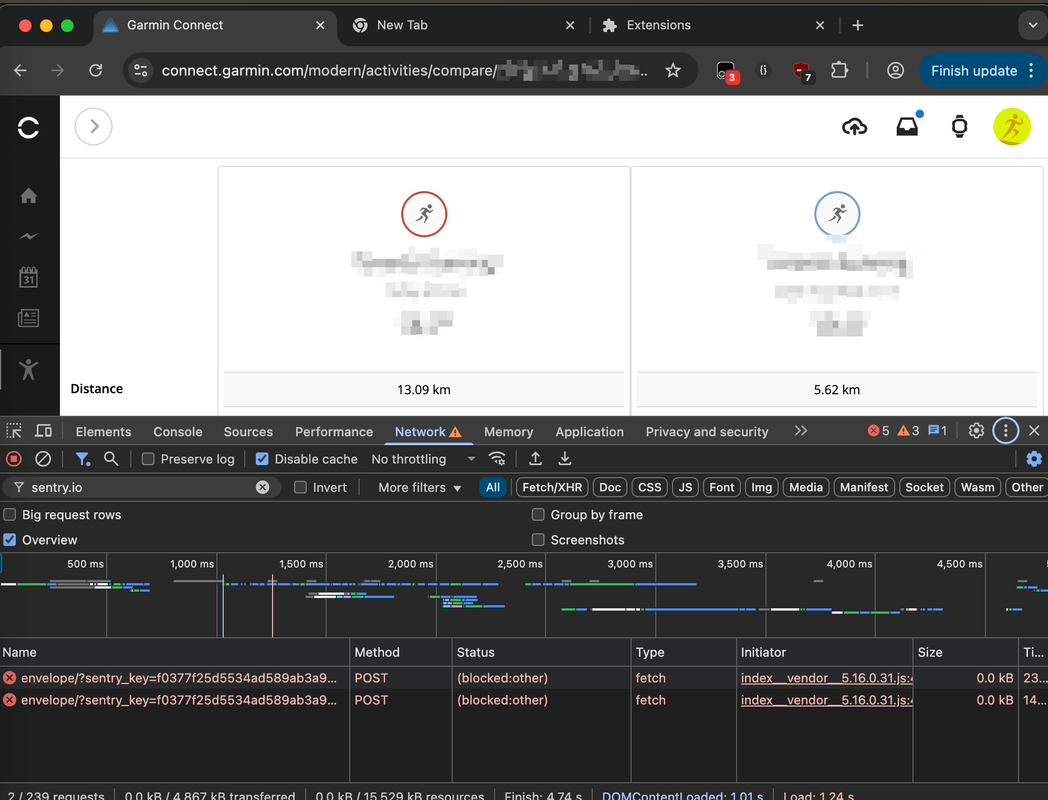Viewport: 1048px width, 800px height.
Task: Uncheck the Disable cache checkbox
Action: pos(262,459)
